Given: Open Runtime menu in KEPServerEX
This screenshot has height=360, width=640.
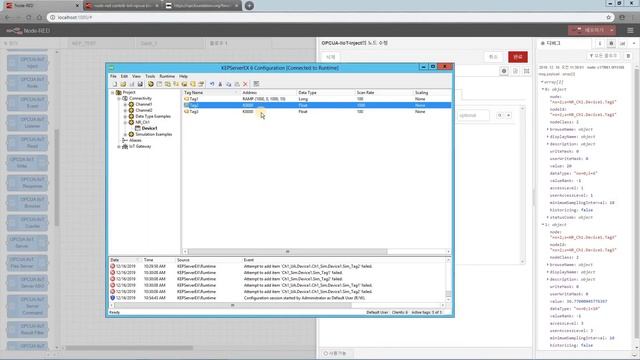Looking at the screenshot, I should coord(167,76).
